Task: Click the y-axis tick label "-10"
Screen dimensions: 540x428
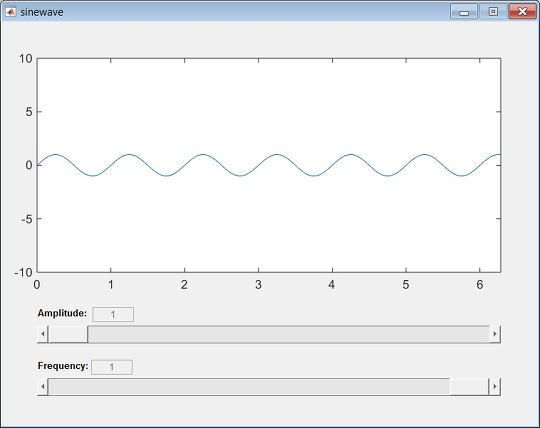Action: click(x=23, y=272)
